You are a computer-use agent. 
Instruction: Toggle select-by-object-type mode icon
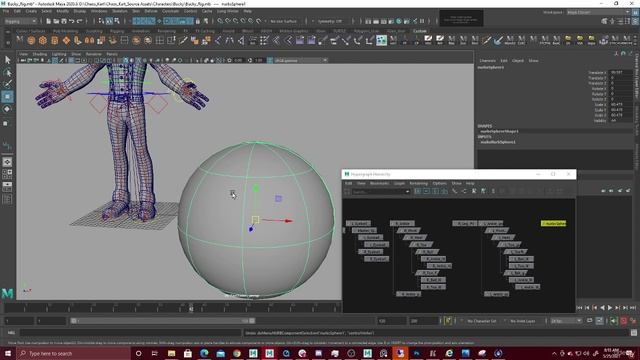click(x=109, y=21)
